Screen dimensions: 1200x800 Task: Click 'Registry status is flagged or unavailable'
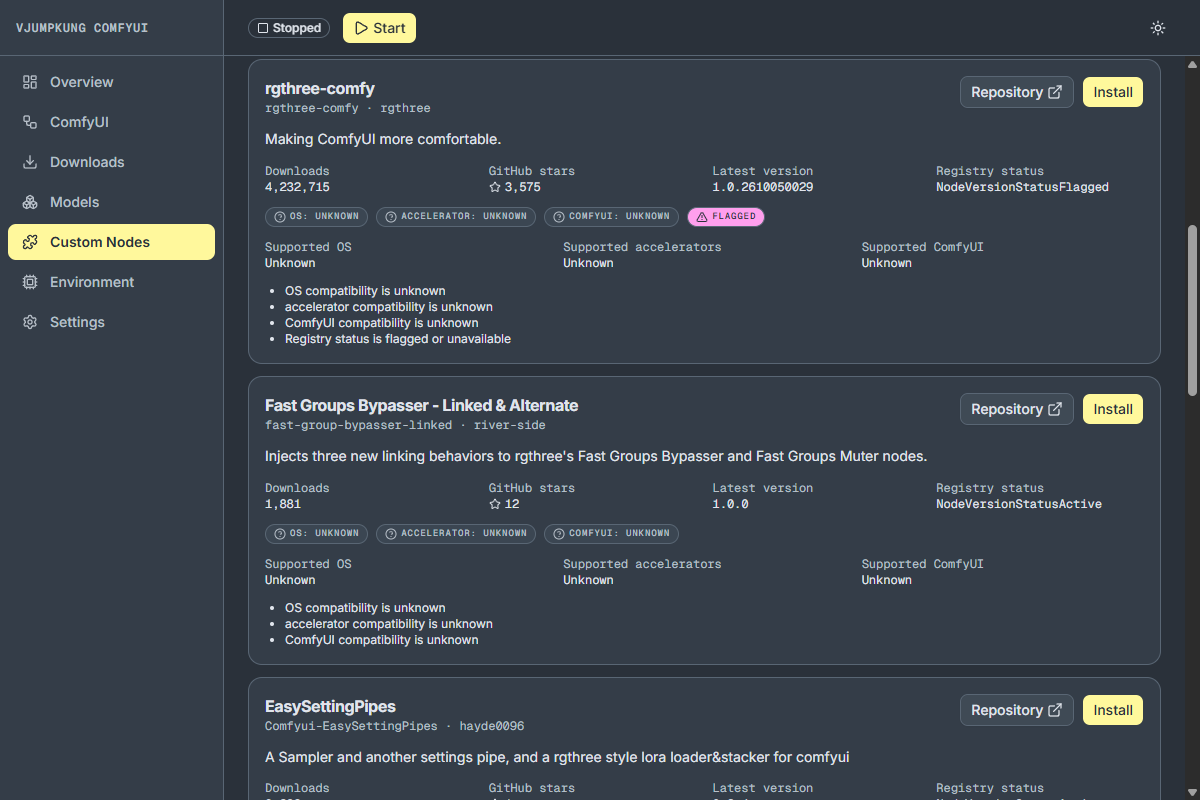398,339
